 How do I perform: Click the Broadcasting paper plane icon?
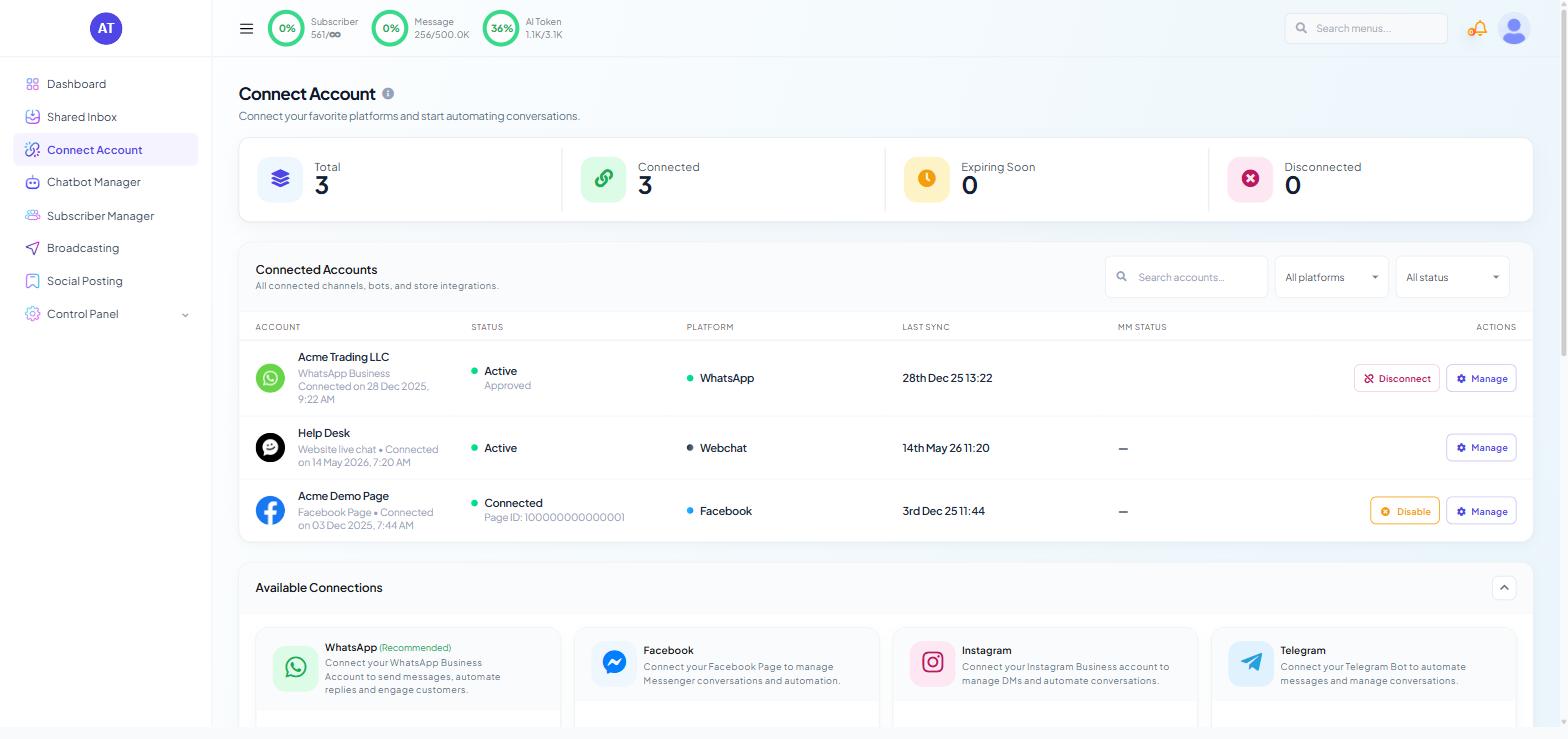pos(32,248)
